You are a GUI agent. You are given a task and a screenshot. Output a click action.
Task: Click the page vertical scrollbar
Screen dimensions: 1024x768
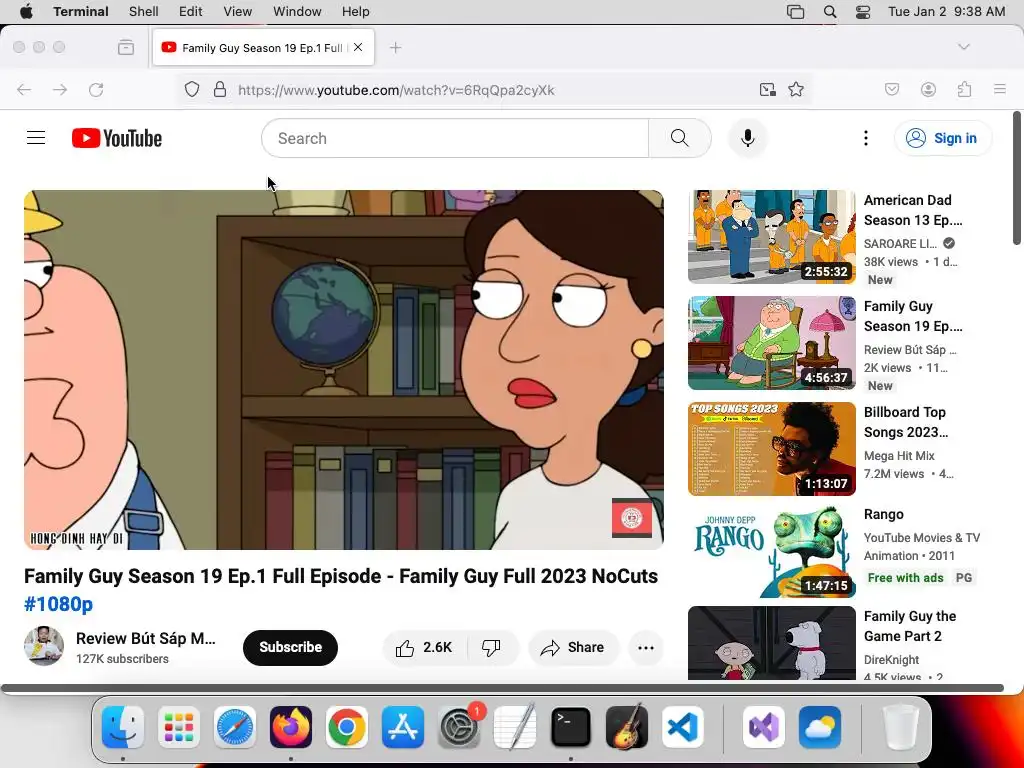coord(1016,178)
